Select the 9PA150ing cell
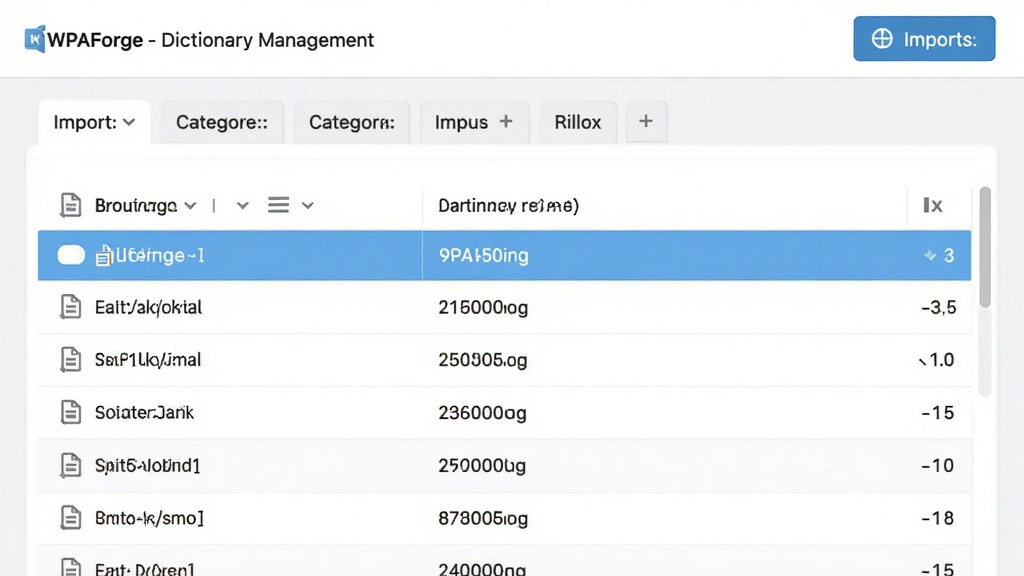The height and width of the screenshot is (576, 1024). [484, 255]
